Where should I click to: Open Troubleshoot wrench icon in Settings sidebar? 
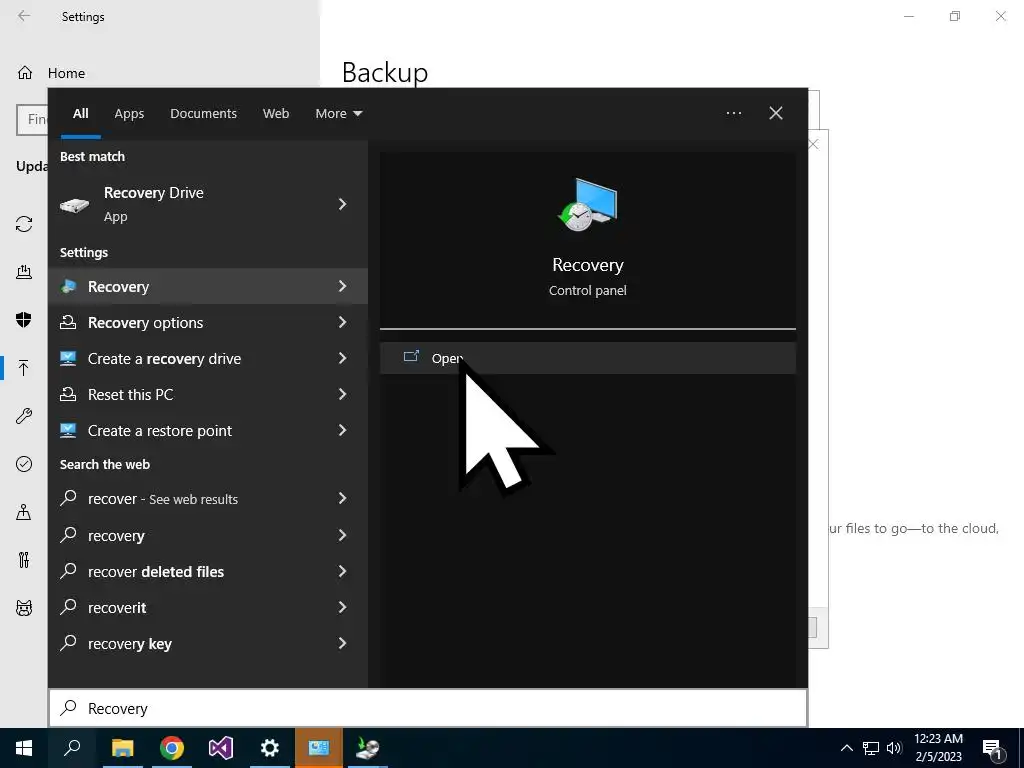point(24,415)
